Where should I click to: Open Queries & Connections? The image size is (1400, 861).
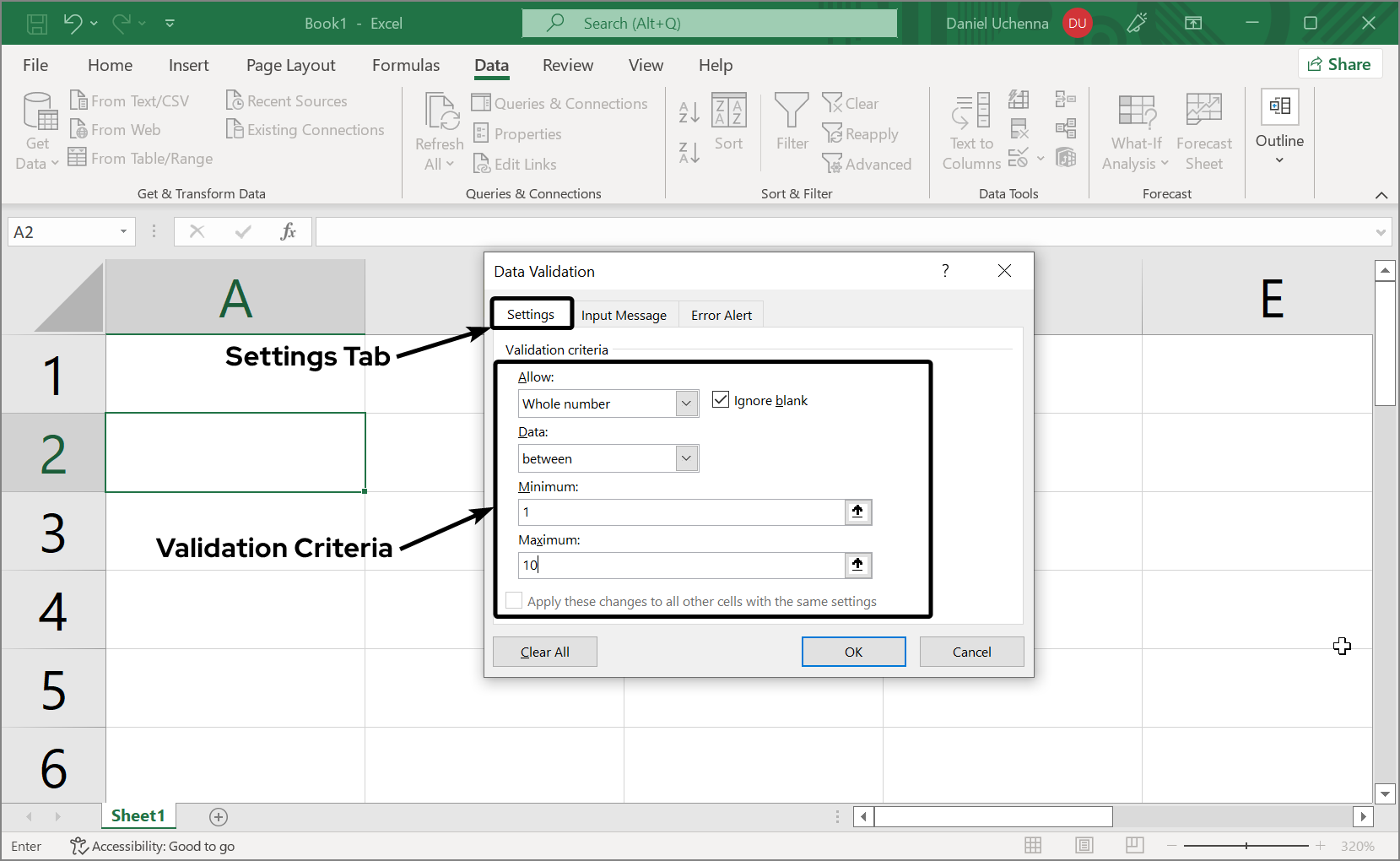(x=561, y=103)
